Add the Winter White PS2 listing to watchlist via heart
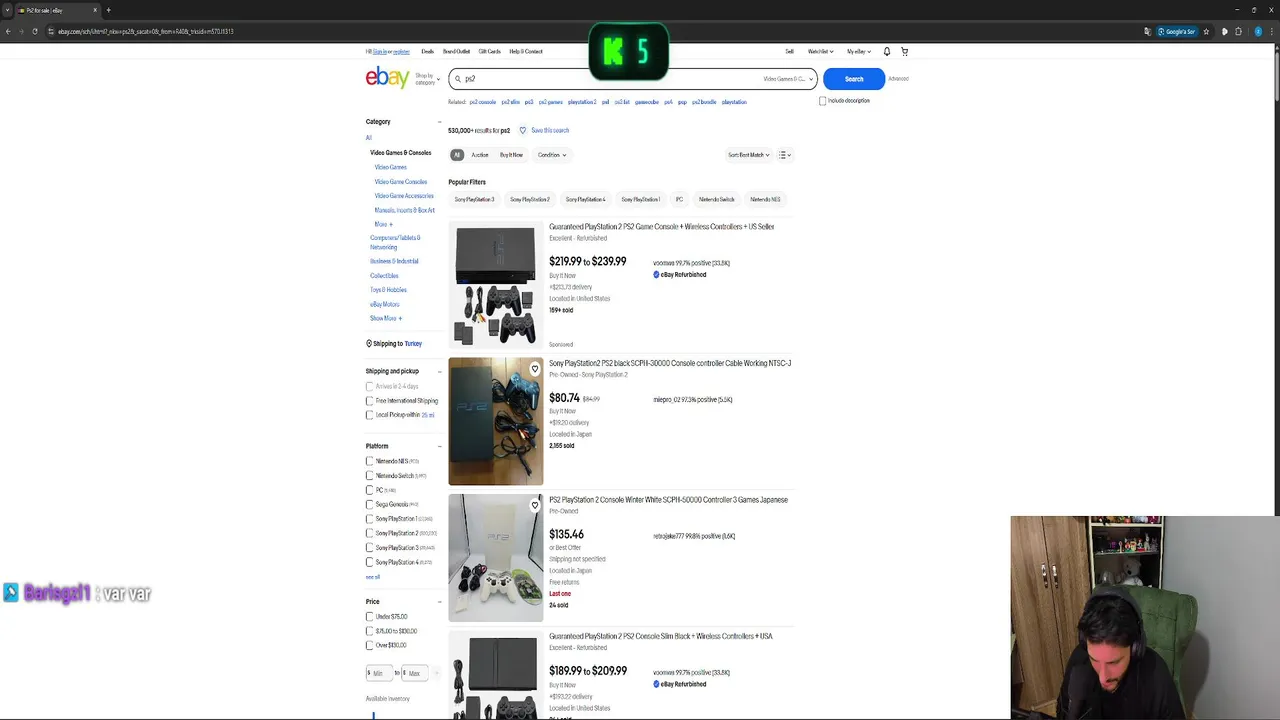The height and width of the screenshot is (720, 1280). (535, 505)
